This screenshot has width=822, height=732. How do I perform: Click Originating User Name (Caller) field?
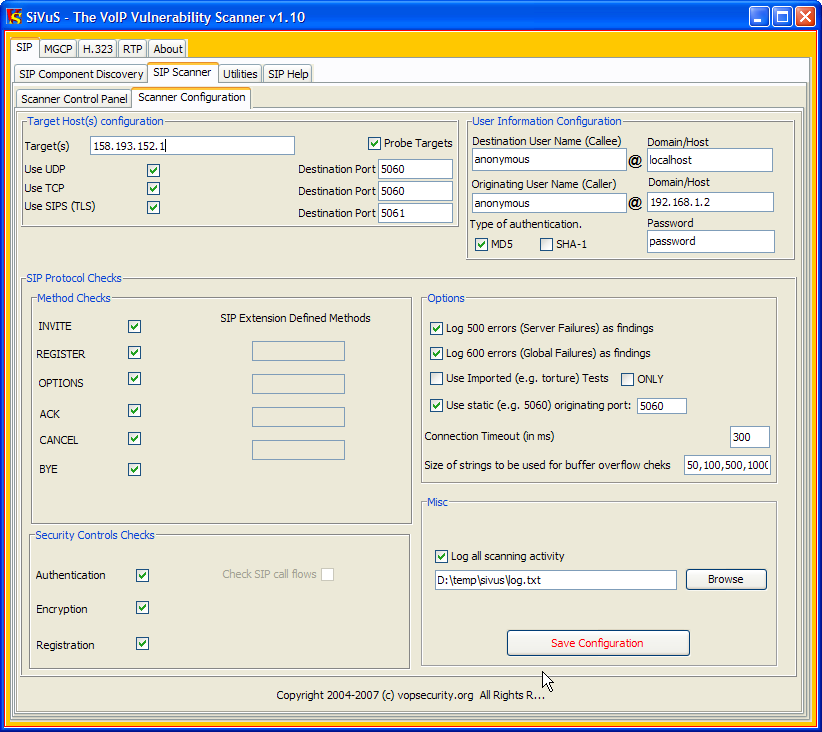(x=549, y=203)
